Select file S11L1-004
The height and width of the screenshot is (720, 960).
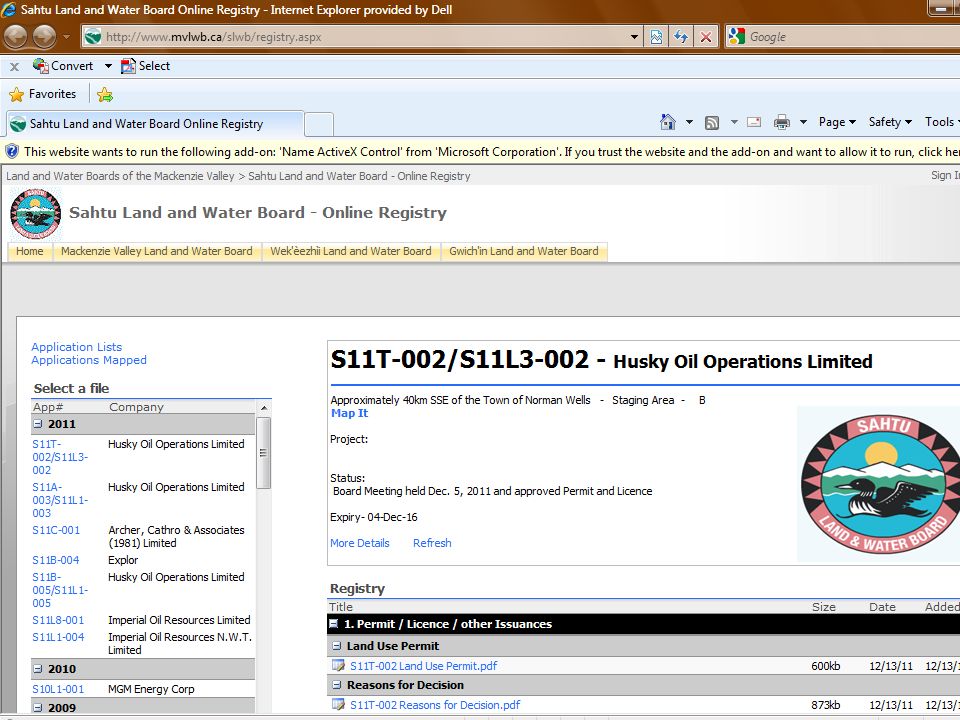coord(58,637)
